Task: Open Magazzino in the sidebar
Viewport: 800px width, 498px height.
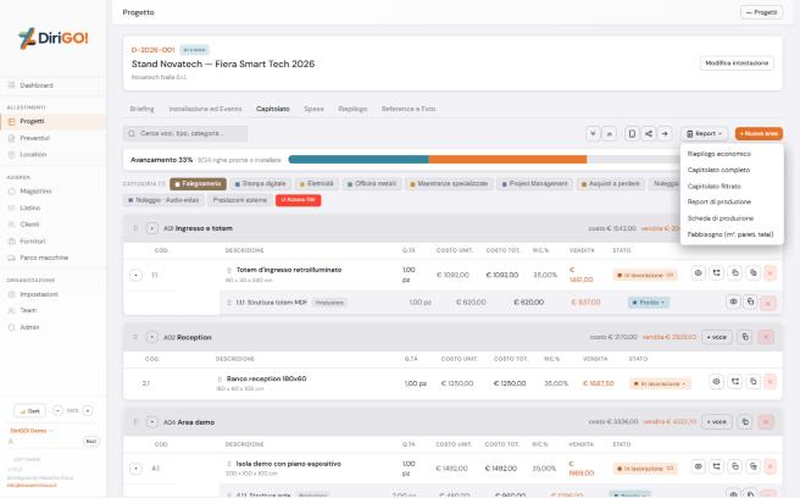Action: 53,191
